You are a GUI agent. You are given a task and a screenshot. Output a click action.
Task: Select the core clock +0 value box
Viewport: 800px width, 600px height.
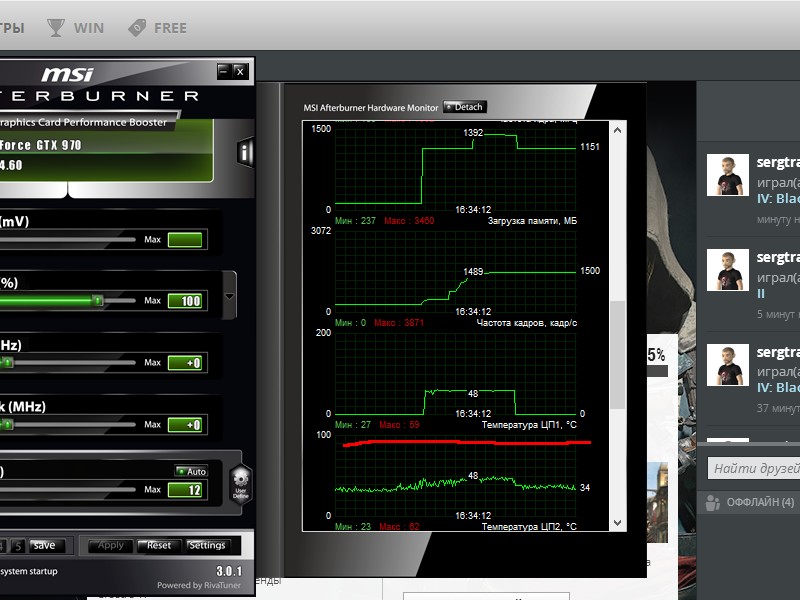[185, 363]
